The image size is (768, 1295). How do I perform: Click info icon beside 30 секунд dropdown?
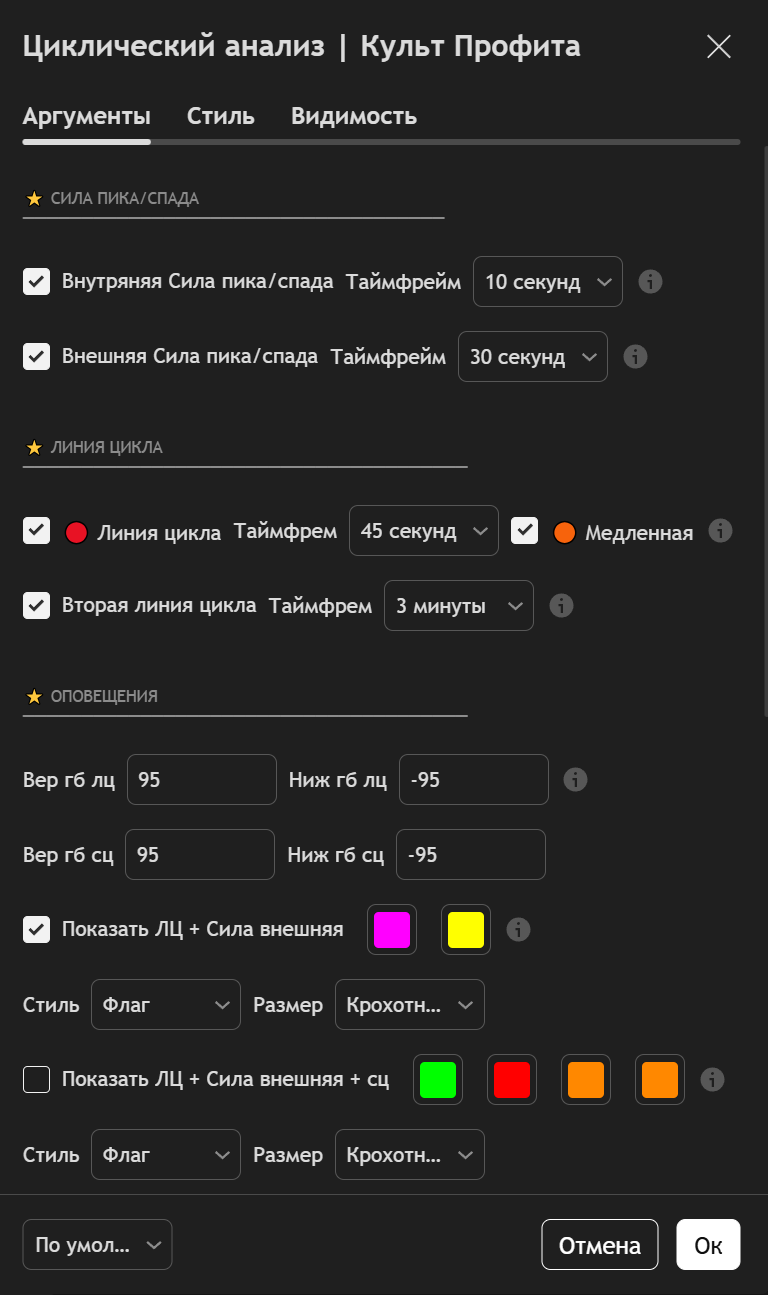635,356
